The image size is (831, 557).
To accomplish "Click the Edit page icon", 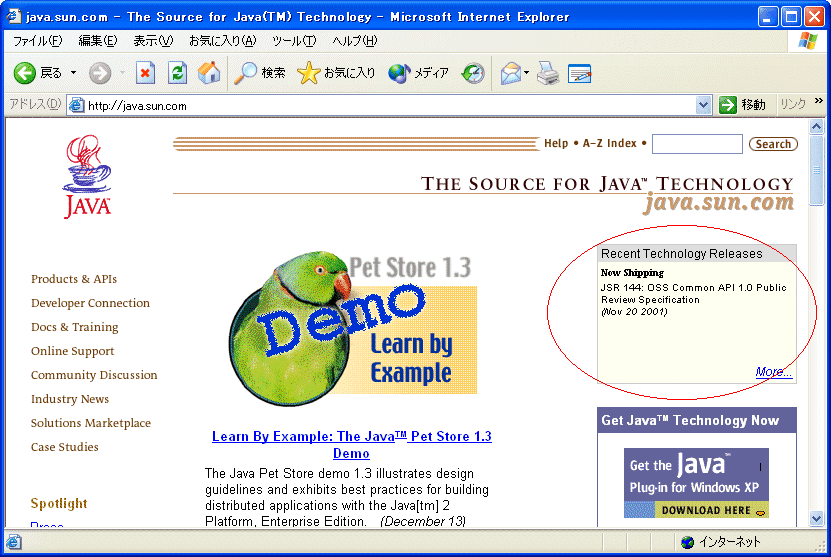I will click(x=579, y=73).
